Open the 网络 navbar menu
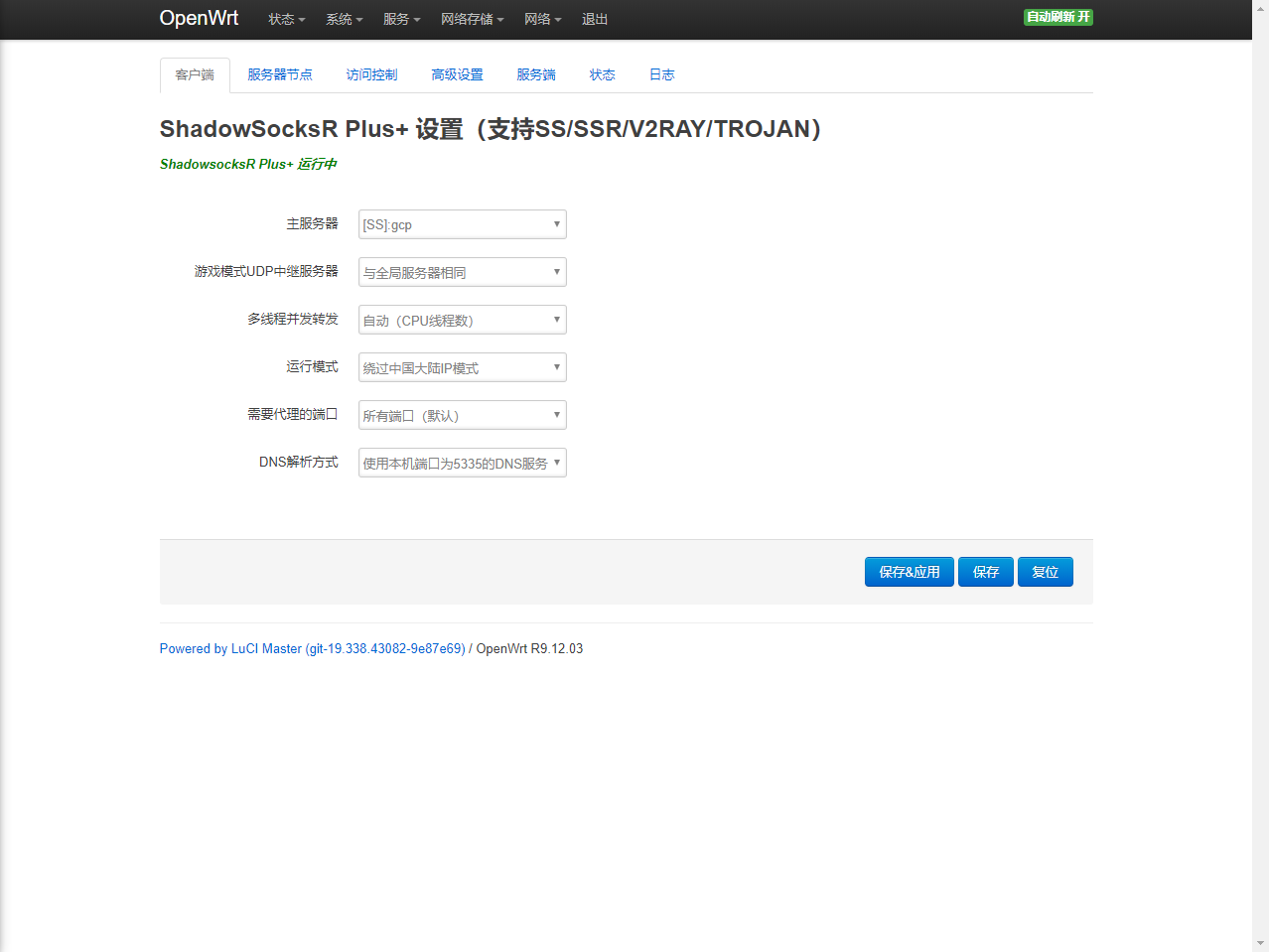Viewport: 1269px width, 952px height. (542, 19)
